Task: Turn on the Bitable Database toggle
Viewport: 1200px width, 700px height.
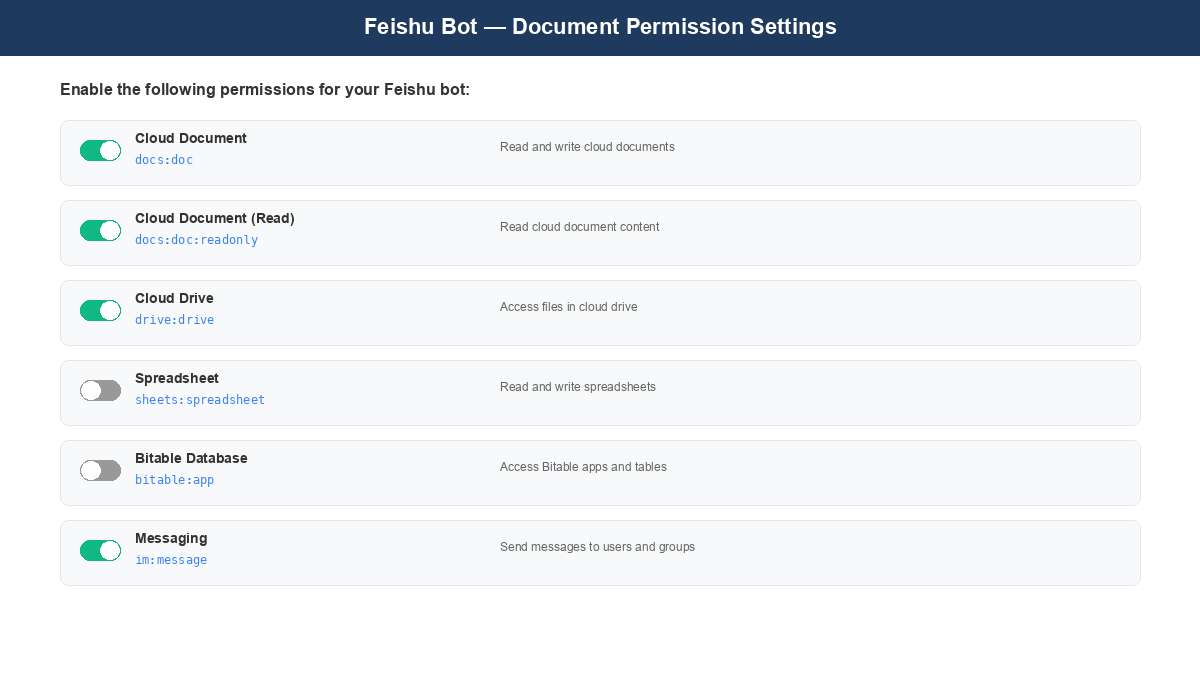Action: click(100, 470)
